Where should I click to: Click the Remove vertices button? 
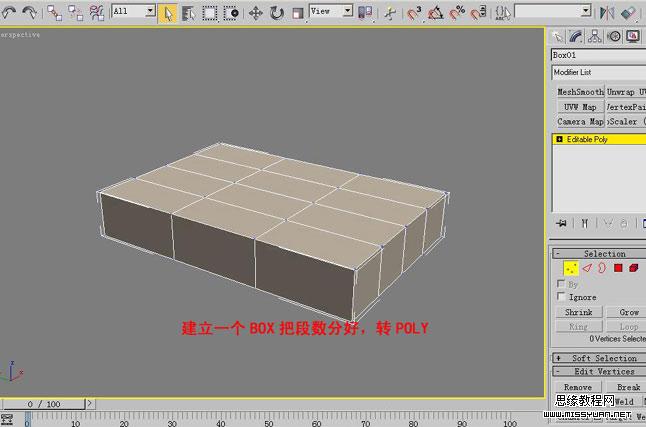tap(578, 387)
